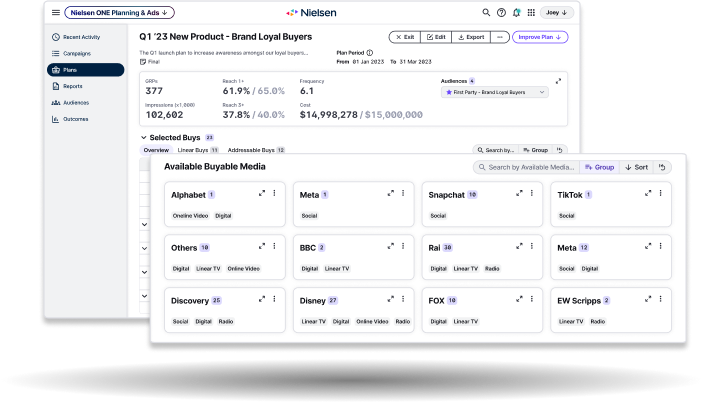Collapse the Selected Buys section

(143, 137)
